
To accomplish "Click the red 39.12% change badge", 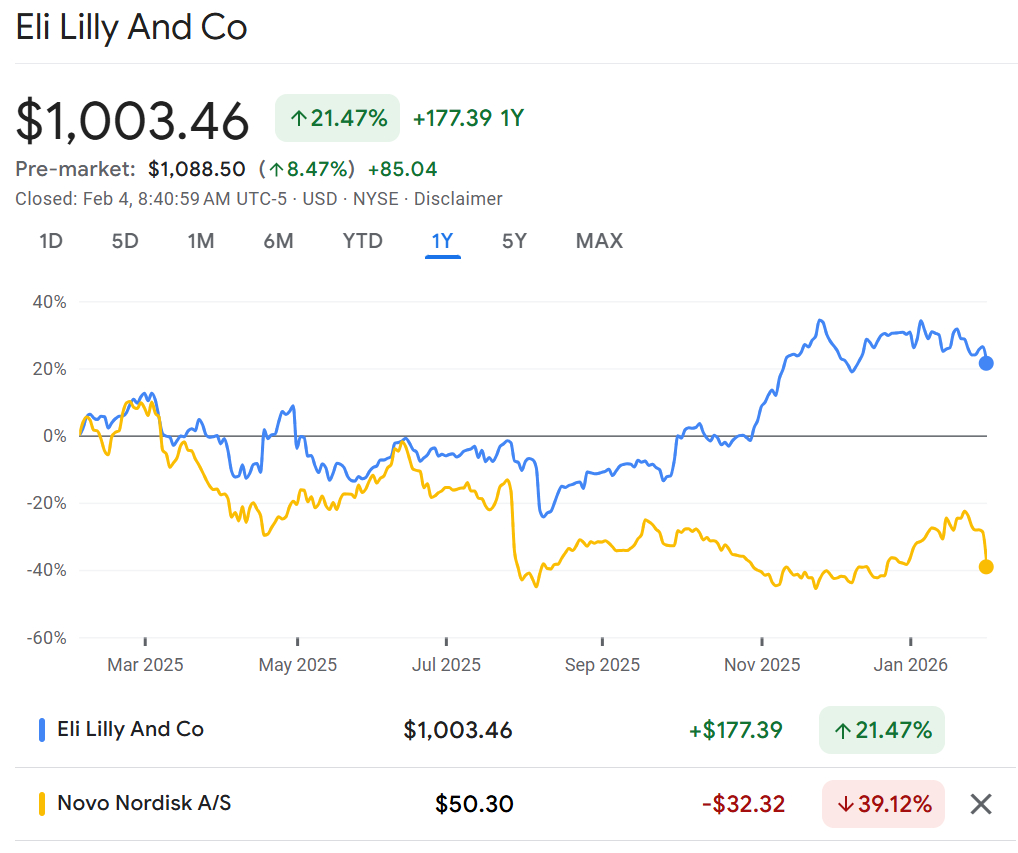I will click(x=883, y=804).
